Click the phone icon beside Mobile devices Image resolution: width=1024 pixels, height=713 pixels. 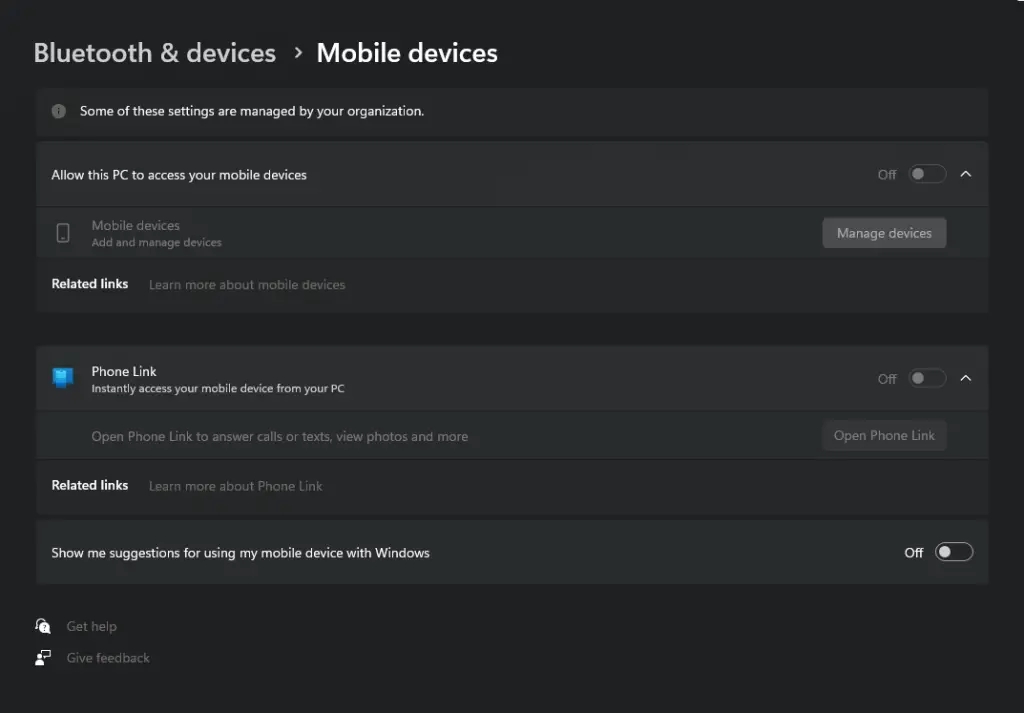pos(63,233)
